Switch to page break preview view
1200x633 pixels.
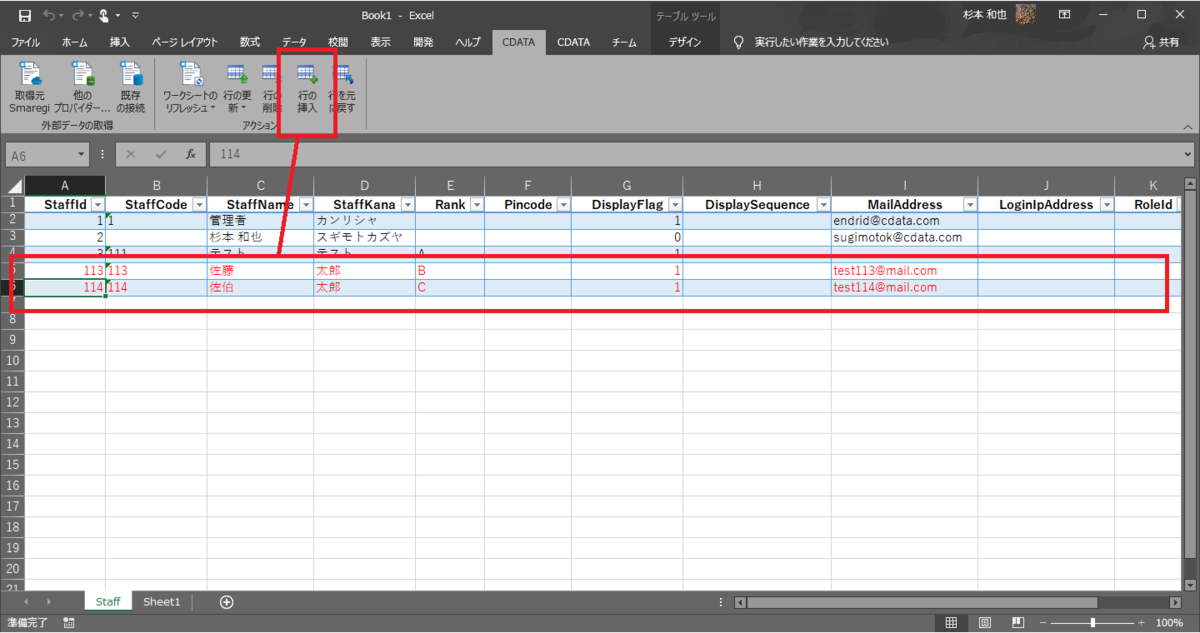pos(1018,623)
